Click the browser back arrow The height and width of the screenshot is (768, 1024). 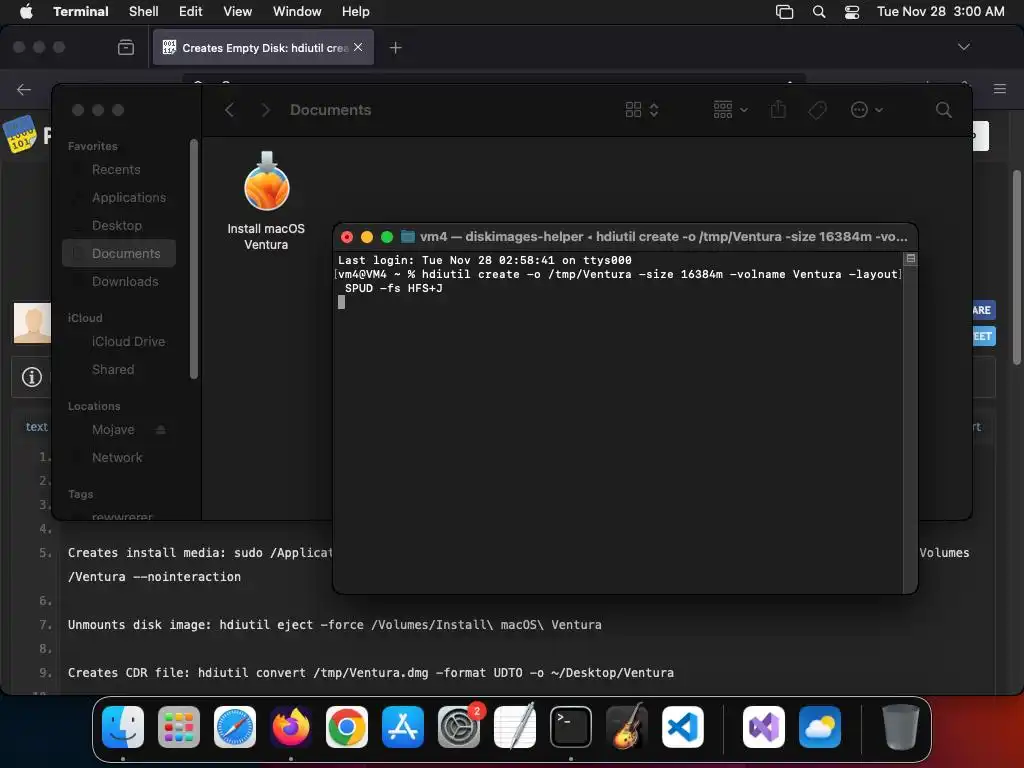(x=24, y=89)
